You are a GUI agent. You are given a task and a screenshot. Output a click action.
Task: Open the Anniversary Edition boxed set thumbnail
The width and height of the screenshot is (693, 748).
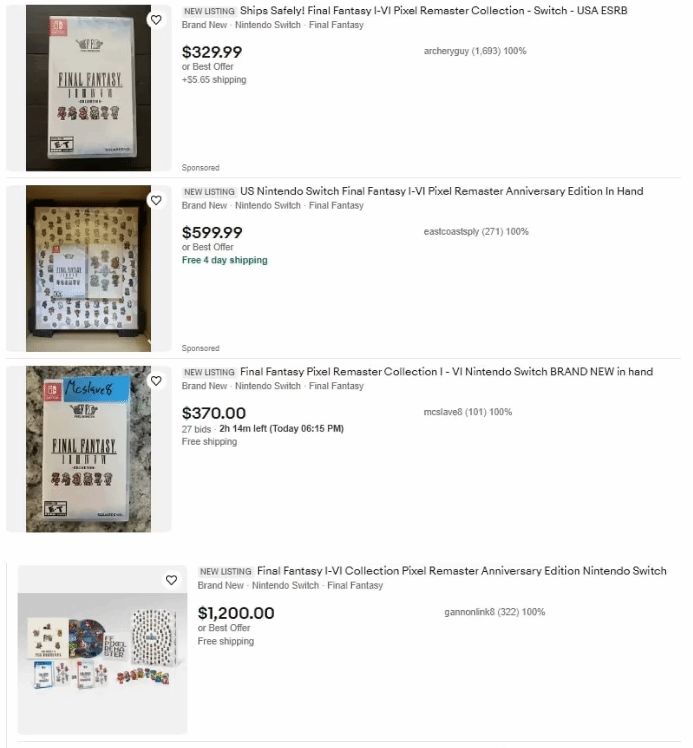(88, 269)
